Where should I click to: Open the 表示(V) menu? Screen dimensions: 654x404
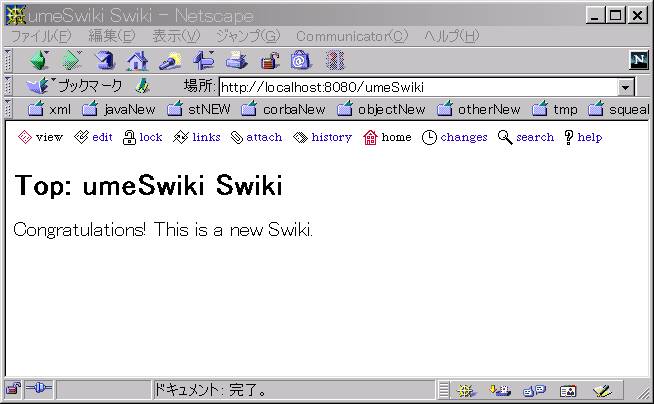pyautogui.click(x=176, y=36)
